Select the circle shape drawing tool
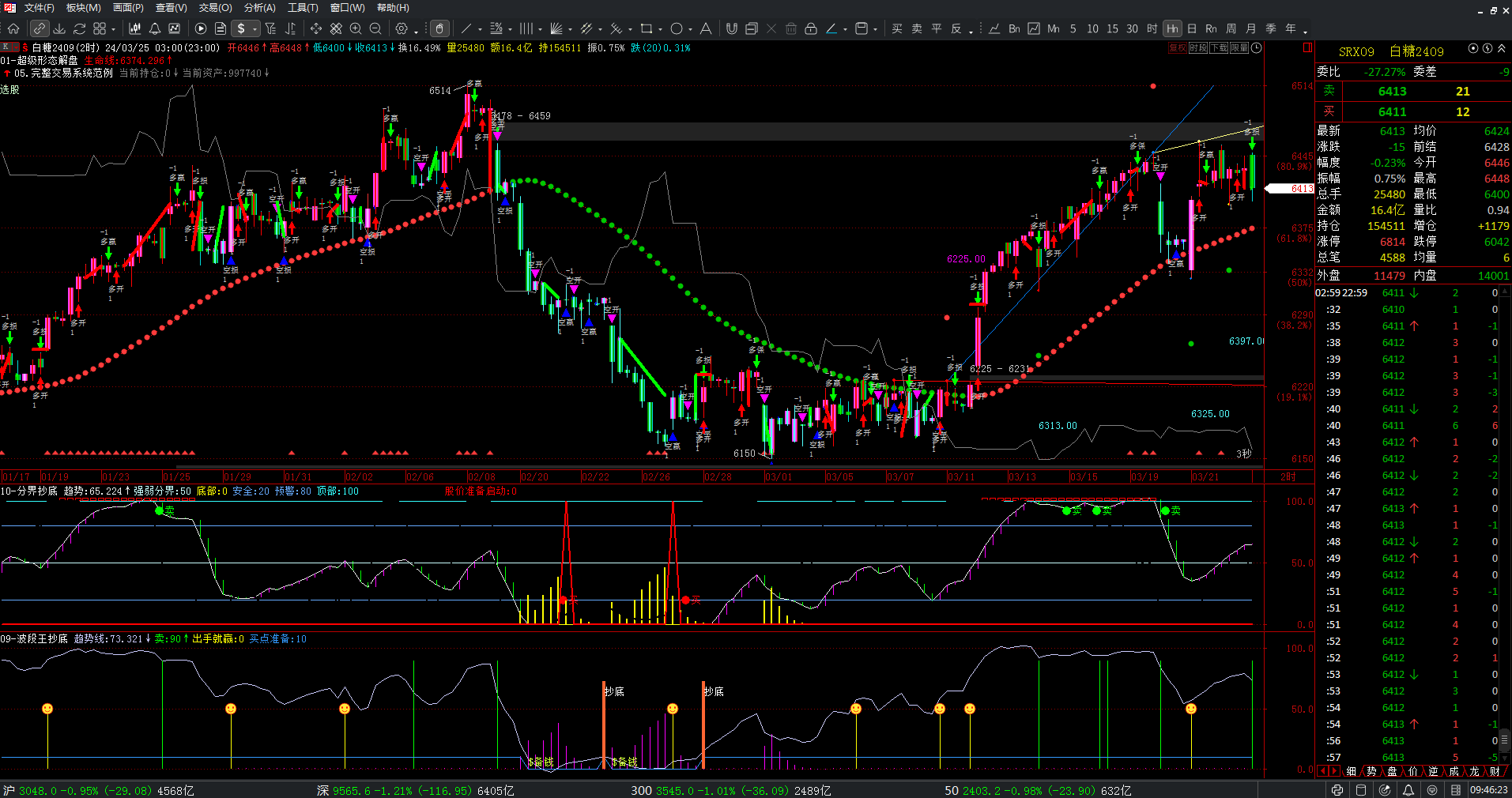The width and height of the screenshot is (1512, 798). click(677, 28)
